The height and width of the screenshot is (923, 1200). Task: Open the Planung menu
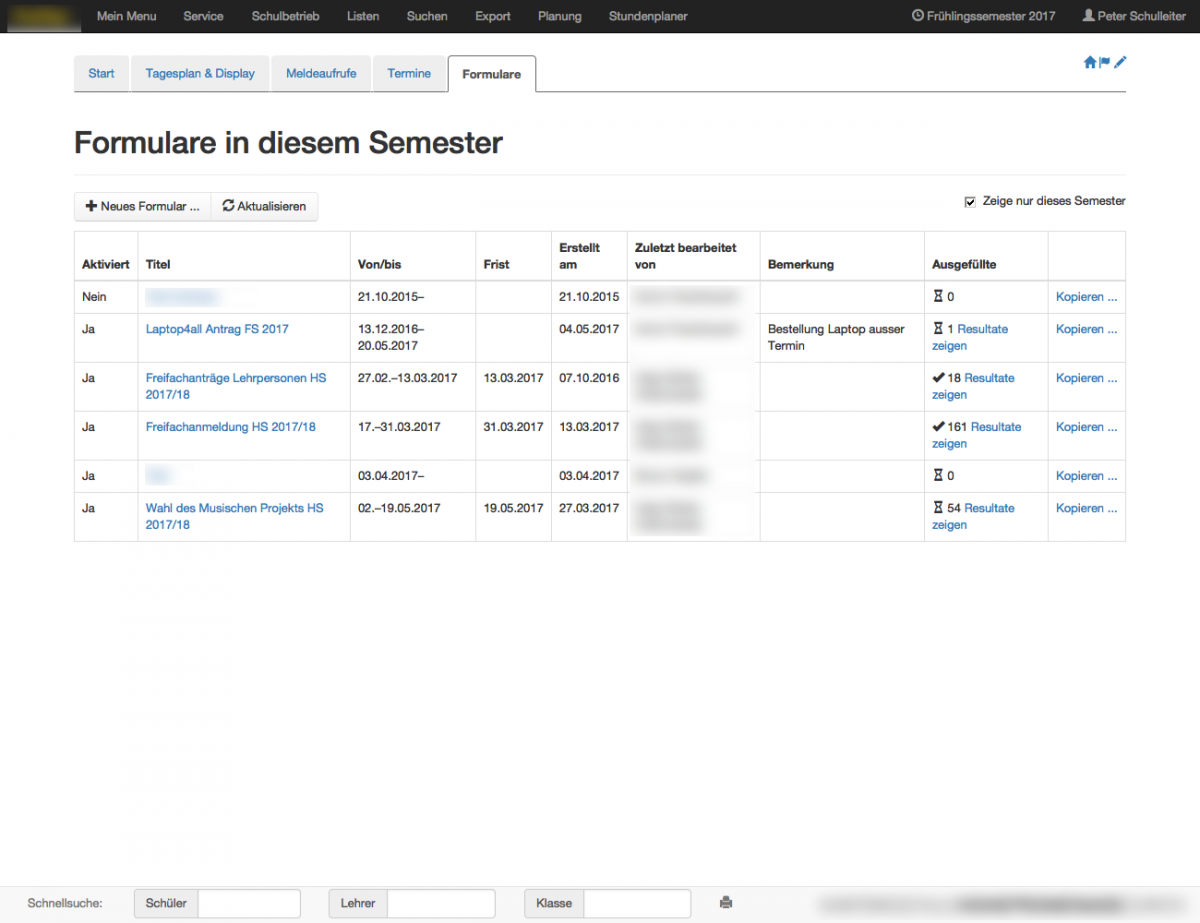559,16
